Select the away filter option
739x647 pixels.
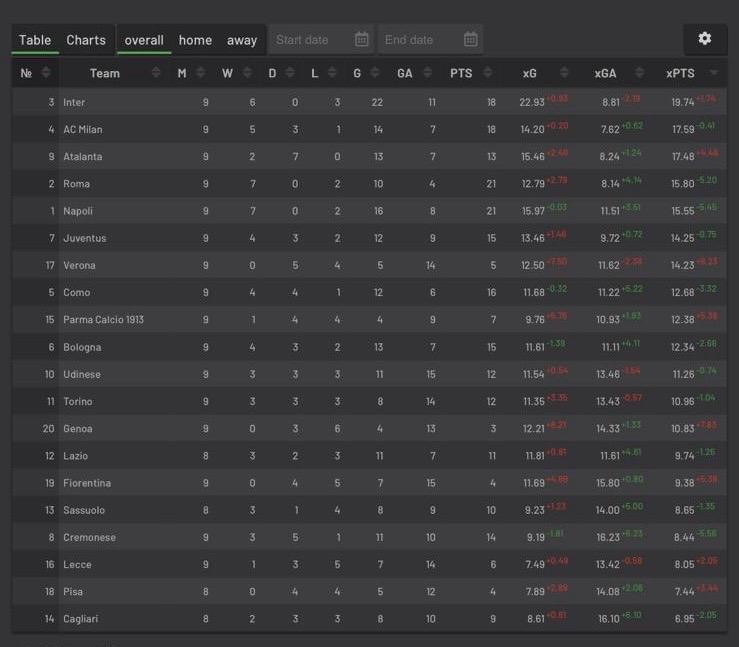242,40
